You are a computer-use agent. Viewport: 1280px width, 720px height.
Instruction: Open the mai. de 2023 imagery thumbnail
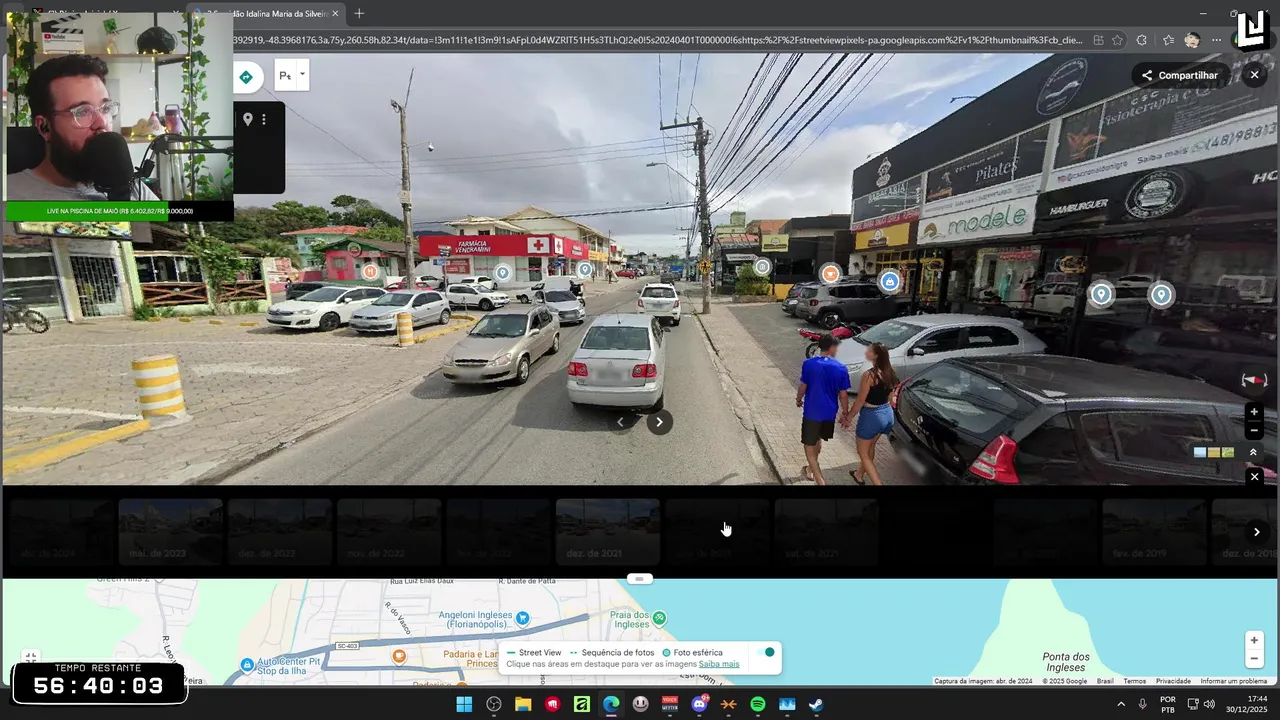[x=171, y=532]
